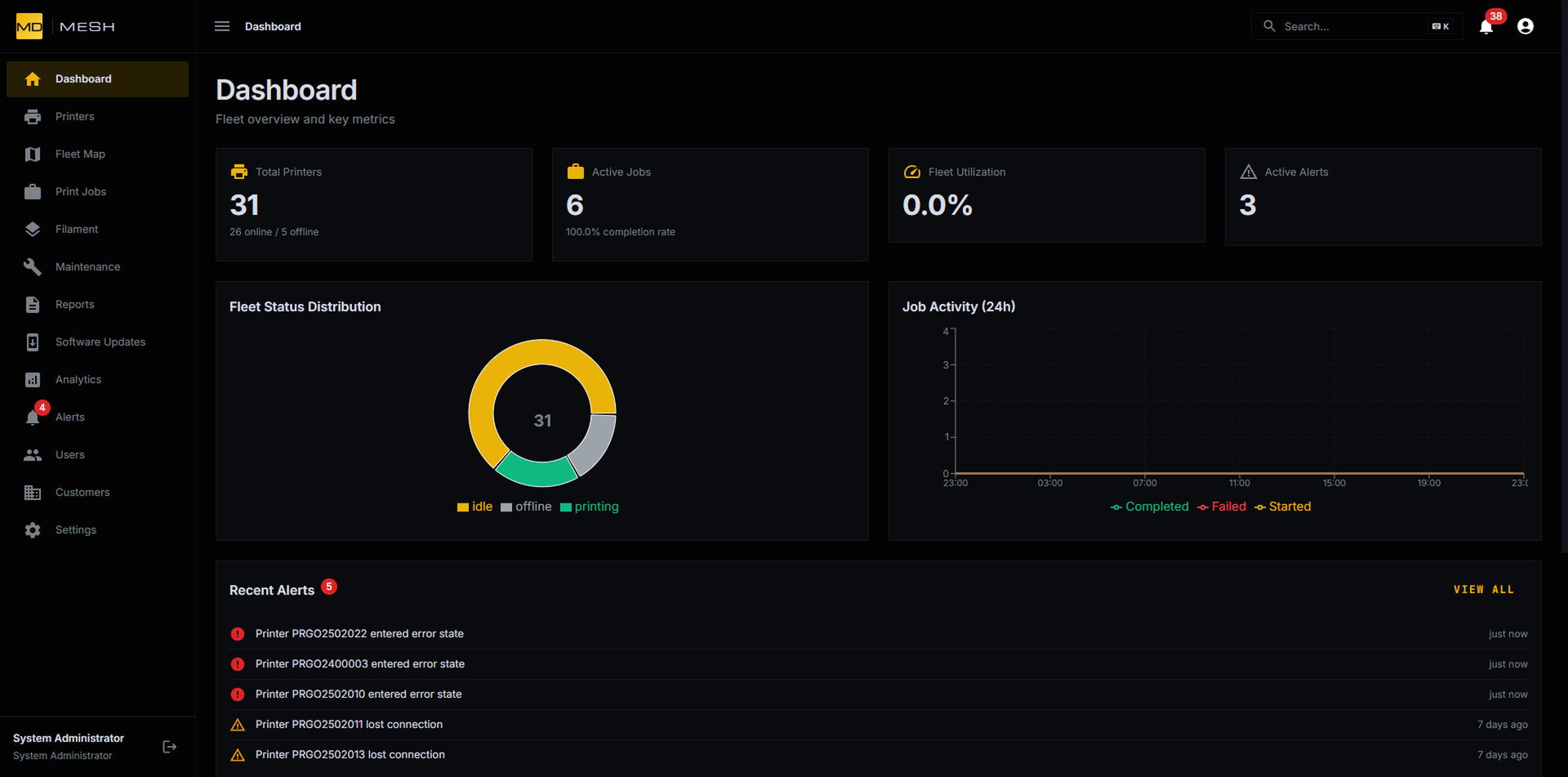Toggle the Failed series in Job Activity chart
Screen dimensions: 1568x777
coord(1222,507)
